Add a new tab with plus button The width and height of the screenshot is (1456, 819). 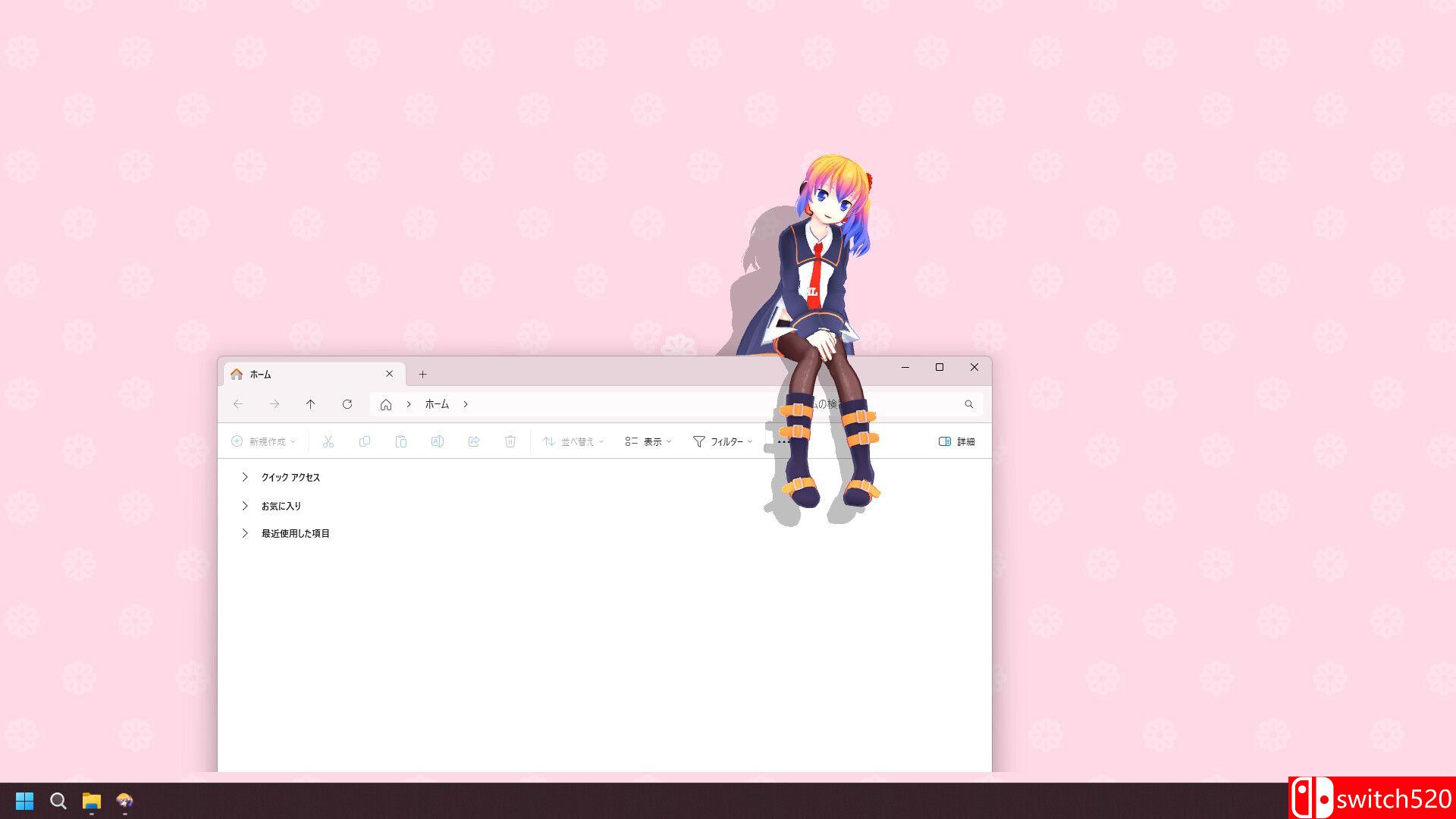coord(423,374)
